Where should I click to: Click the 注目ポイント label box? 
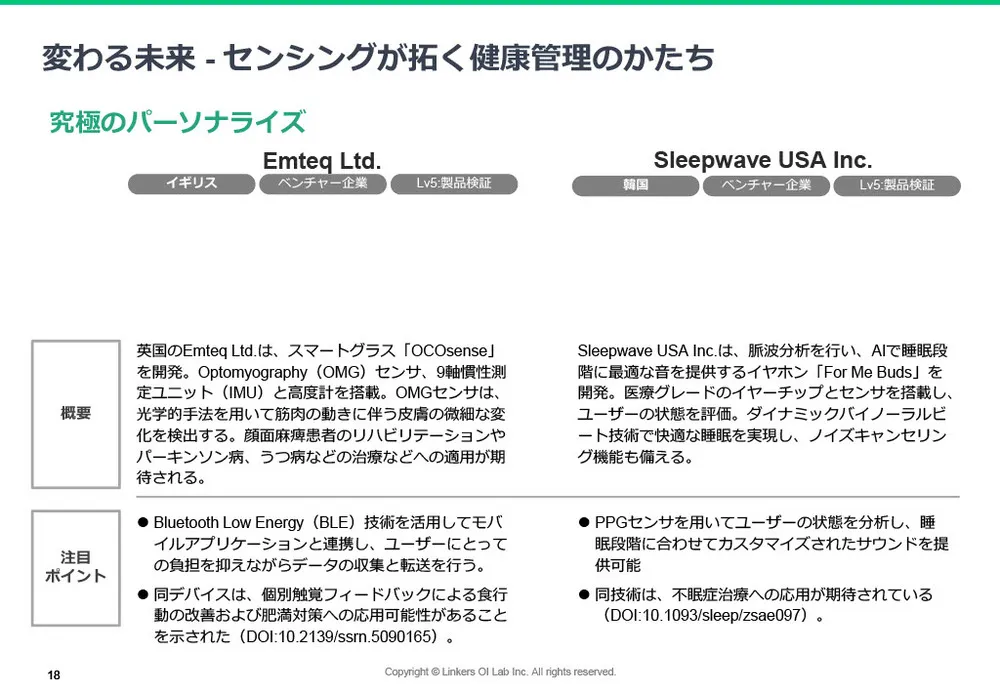click(x=76, y=567)
